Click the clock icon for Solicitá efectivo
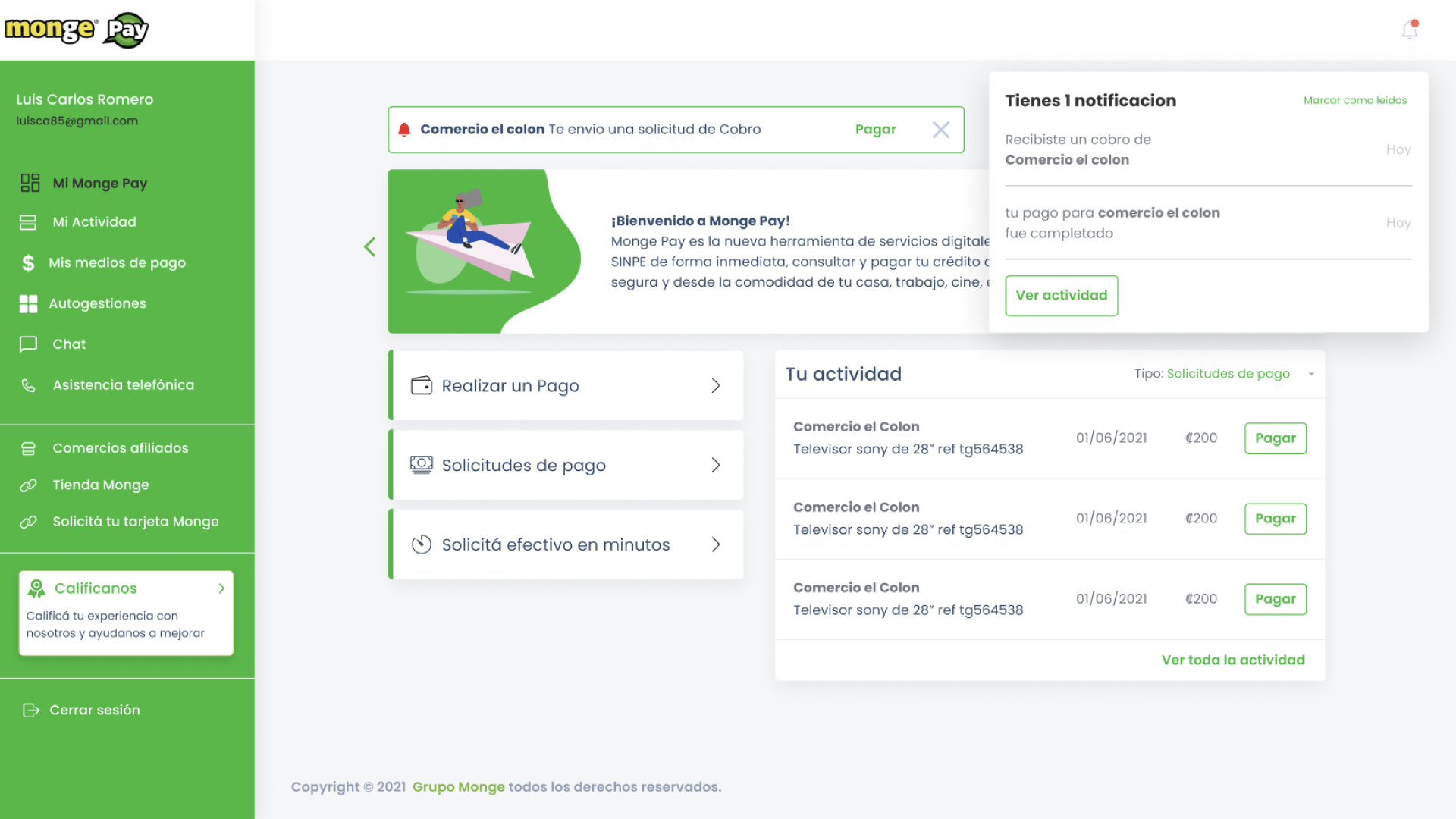Viewport: 1456px width, 819px height. (422, 544)
